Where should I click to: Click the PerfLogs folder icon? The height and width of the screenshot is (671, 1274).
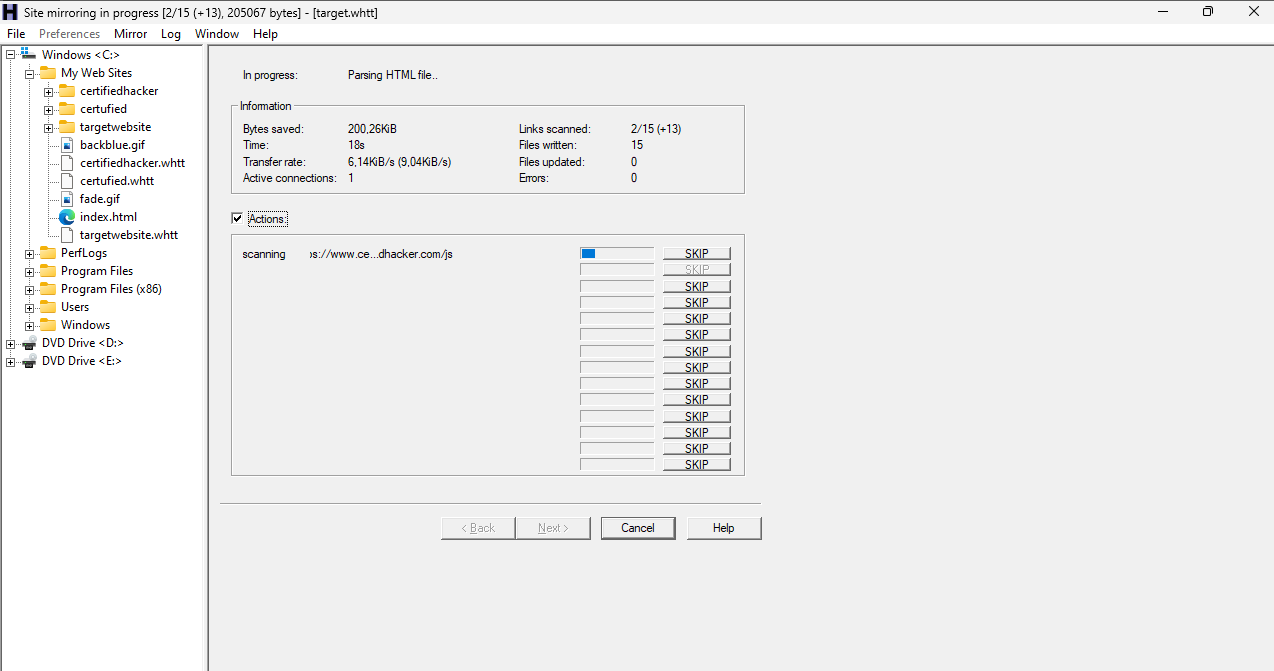(x=47, y=252)
